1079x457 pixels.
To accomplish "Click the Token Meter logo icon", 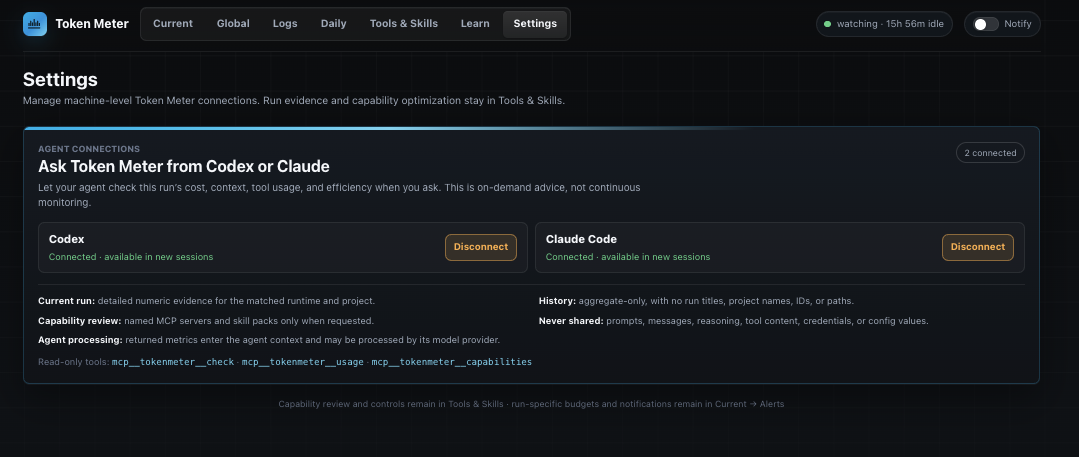I will tap(35, 24).
